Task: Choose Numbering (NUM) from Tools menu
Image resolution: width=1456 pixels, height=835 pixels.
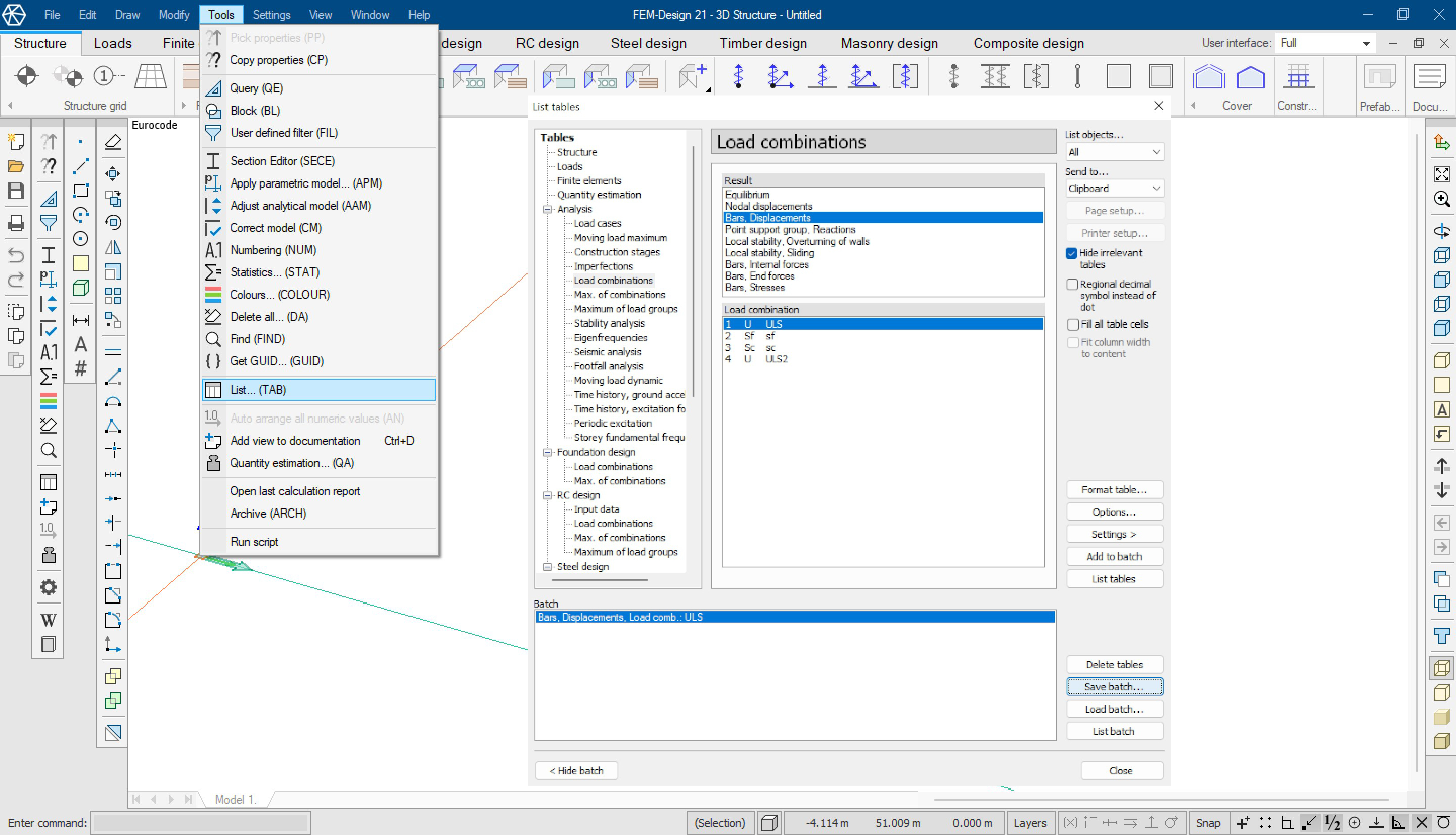Action: (x=273, y=250)
